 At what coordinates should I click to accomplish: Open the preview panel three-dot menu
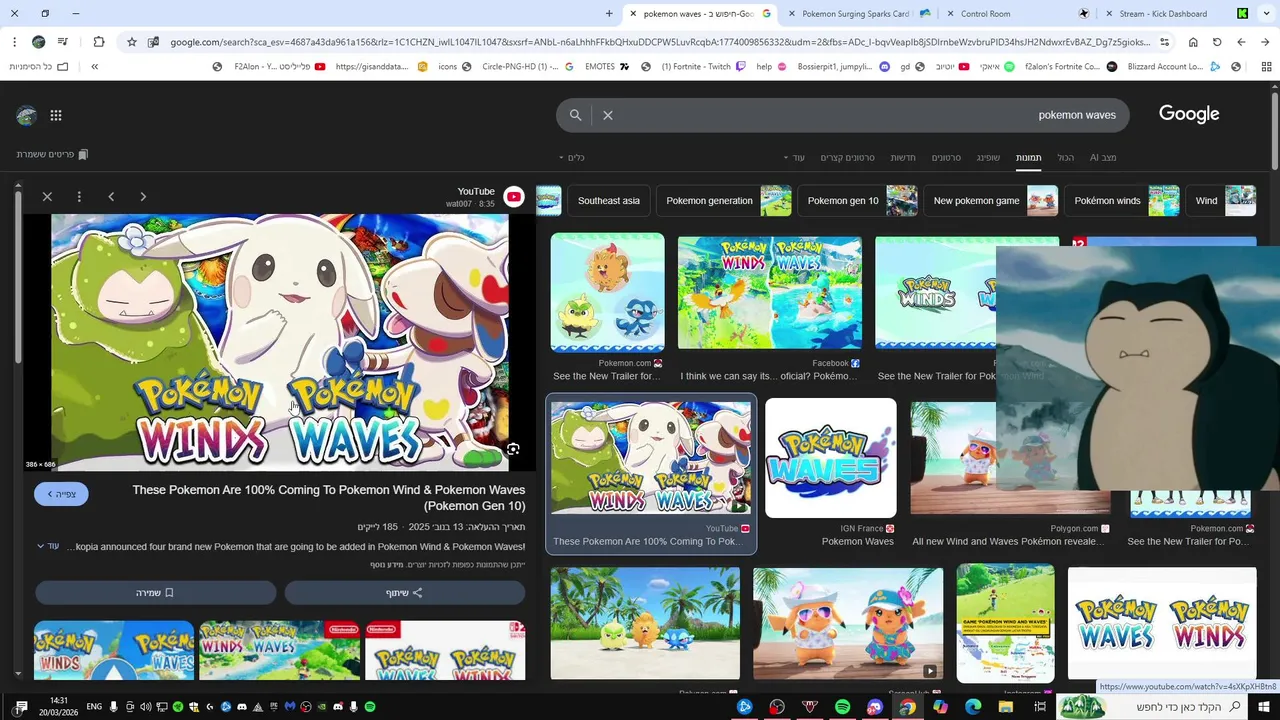click(x=79, y=197)
